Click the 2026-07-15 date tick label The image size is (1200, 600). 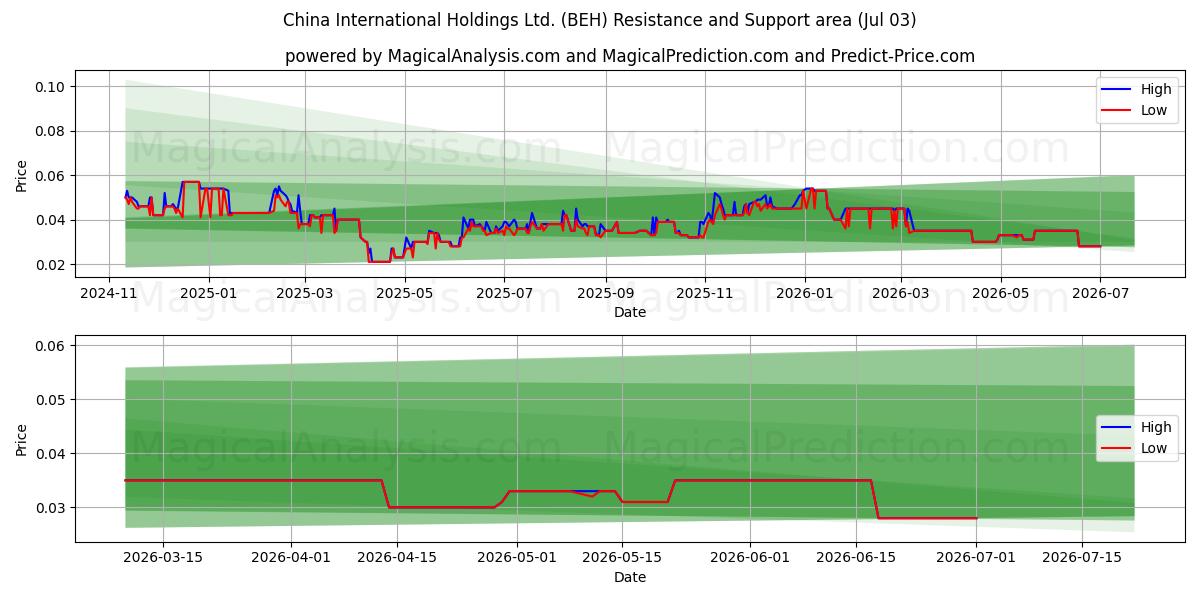coord(1081,558)
